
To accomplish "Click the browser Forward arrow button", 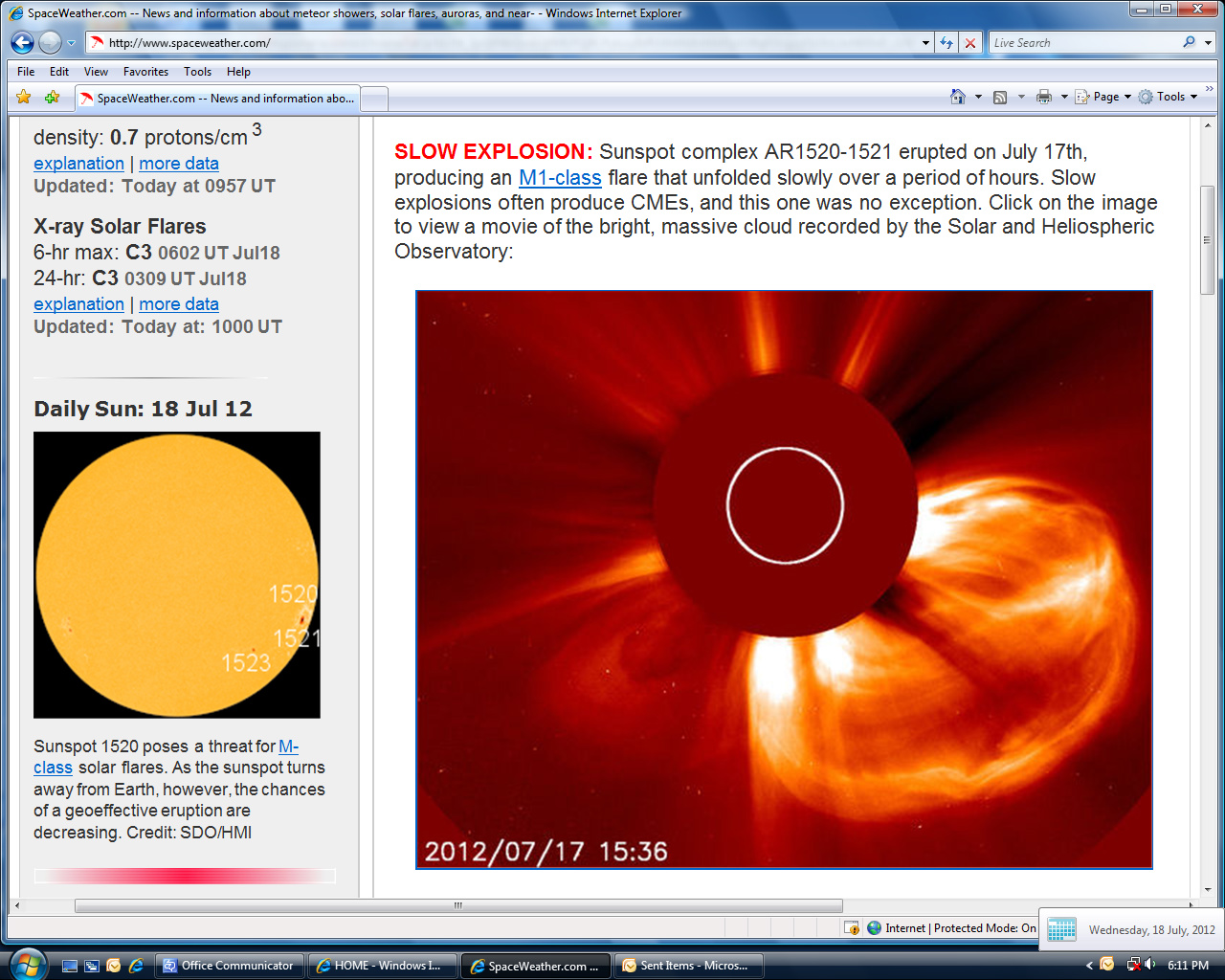I will point(50,42).
